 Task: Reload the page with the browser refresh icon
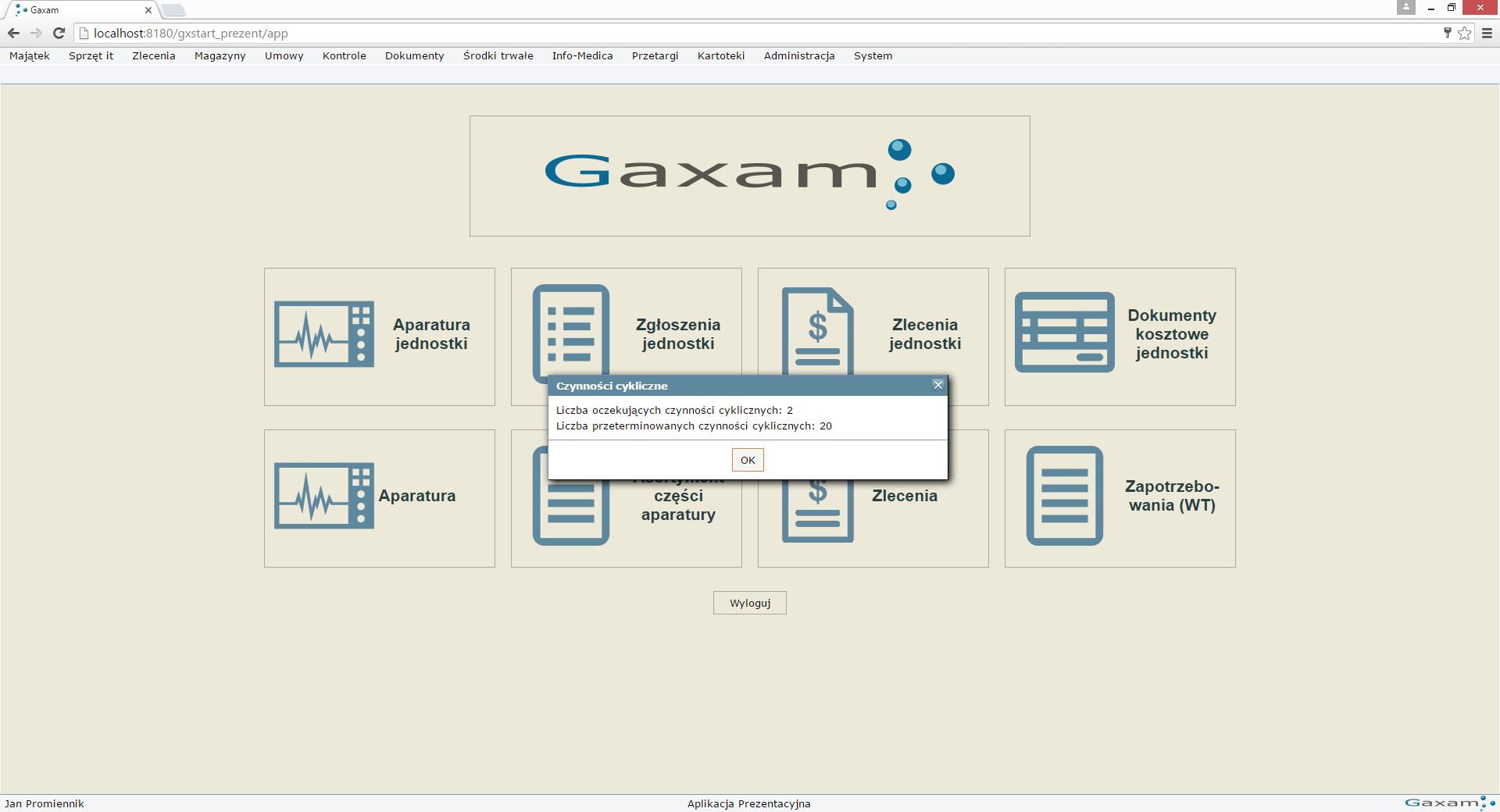point(59,33)
